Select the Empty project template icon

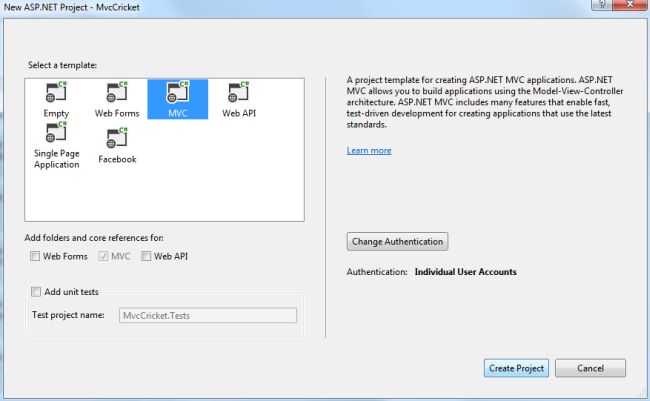tap(56, 92)
